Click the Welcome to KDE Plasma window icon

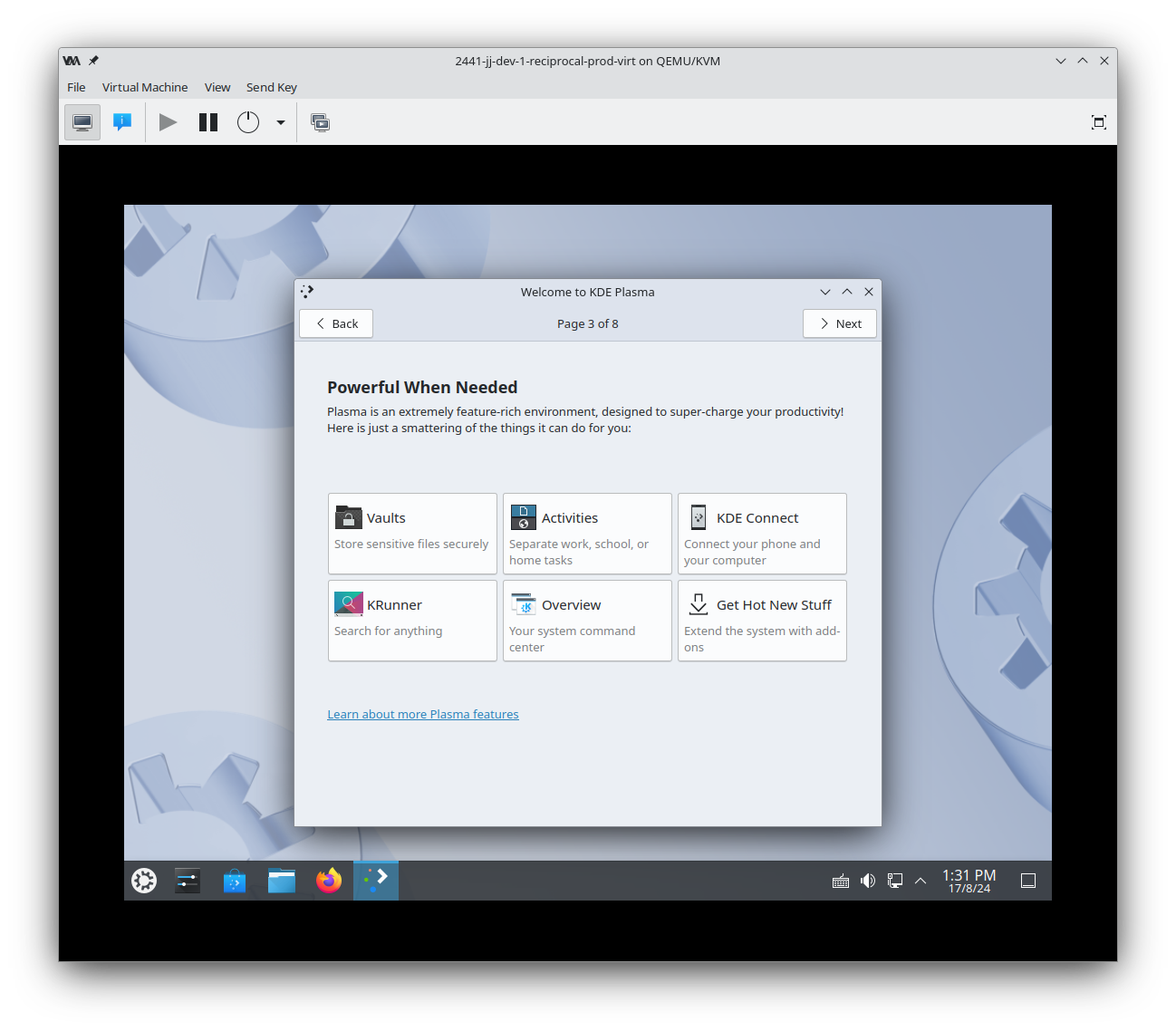[x=307, y=292]
